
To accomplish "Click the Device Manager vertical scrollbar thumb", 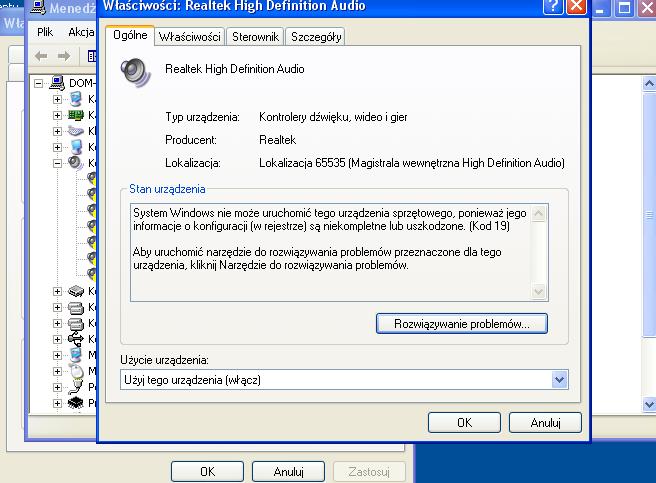I will 649,214.
